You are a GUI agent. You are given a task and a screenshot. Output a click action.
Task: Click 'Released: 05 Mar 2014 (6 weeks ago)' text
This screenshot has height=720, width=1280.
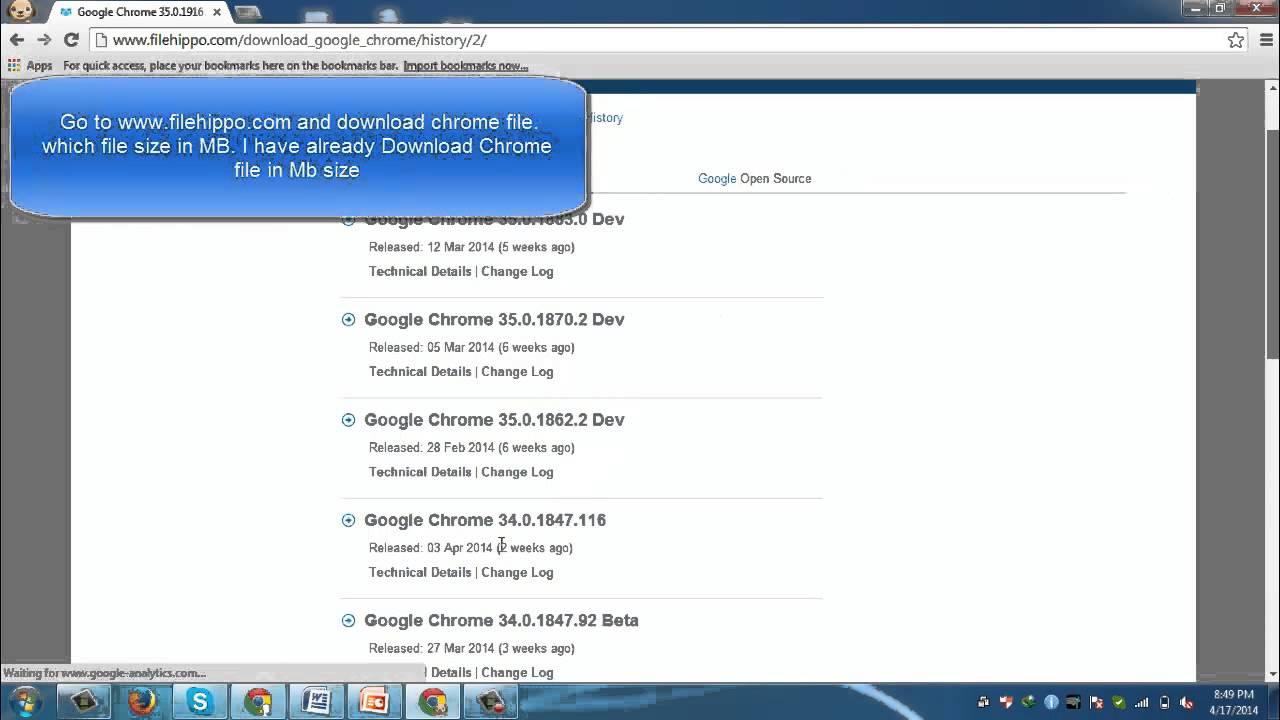(472, 347)
